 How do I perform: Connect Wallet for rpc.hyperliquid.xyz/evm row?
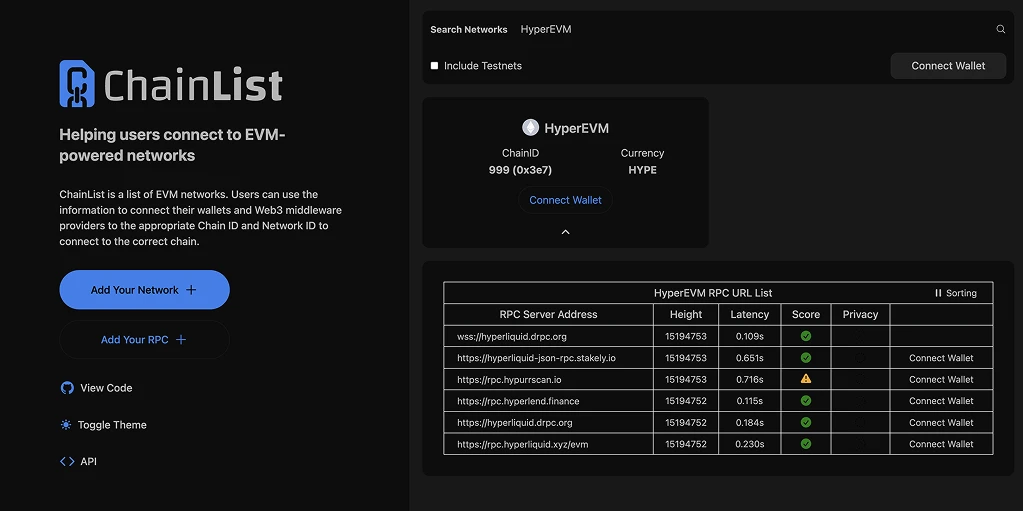click(941, 444)
